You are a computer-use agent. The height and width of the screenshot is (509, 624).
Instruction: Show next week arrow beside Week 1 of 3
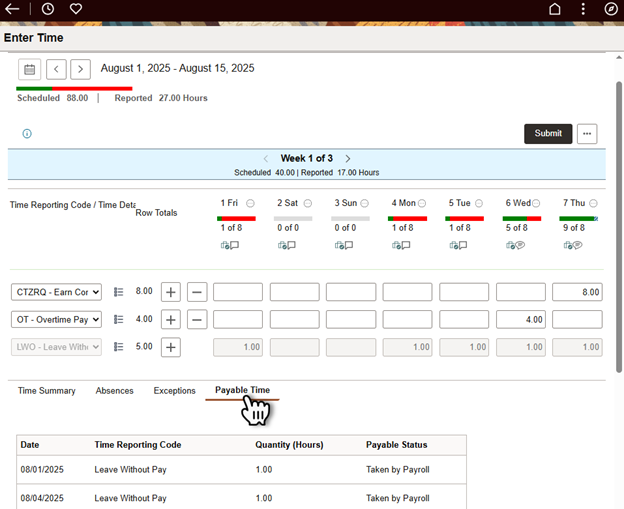coord(348,159)
